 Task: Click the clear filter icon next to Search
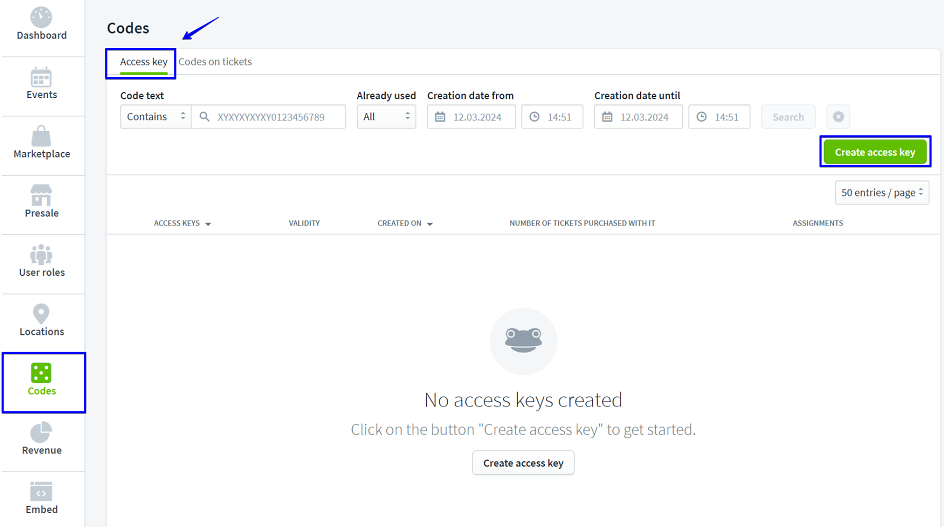point(838,117)
